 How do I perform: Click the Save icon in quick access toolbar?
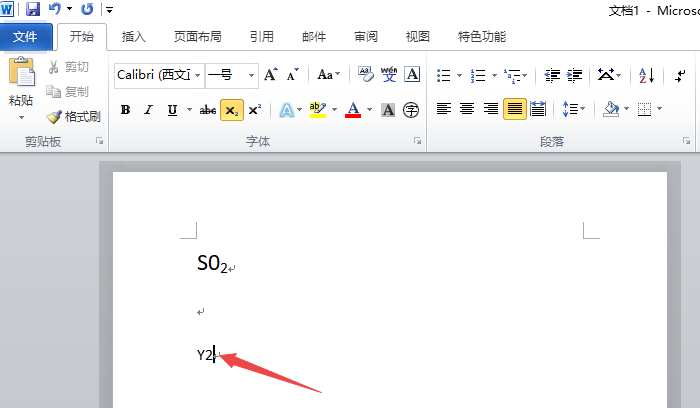[33, 9]
